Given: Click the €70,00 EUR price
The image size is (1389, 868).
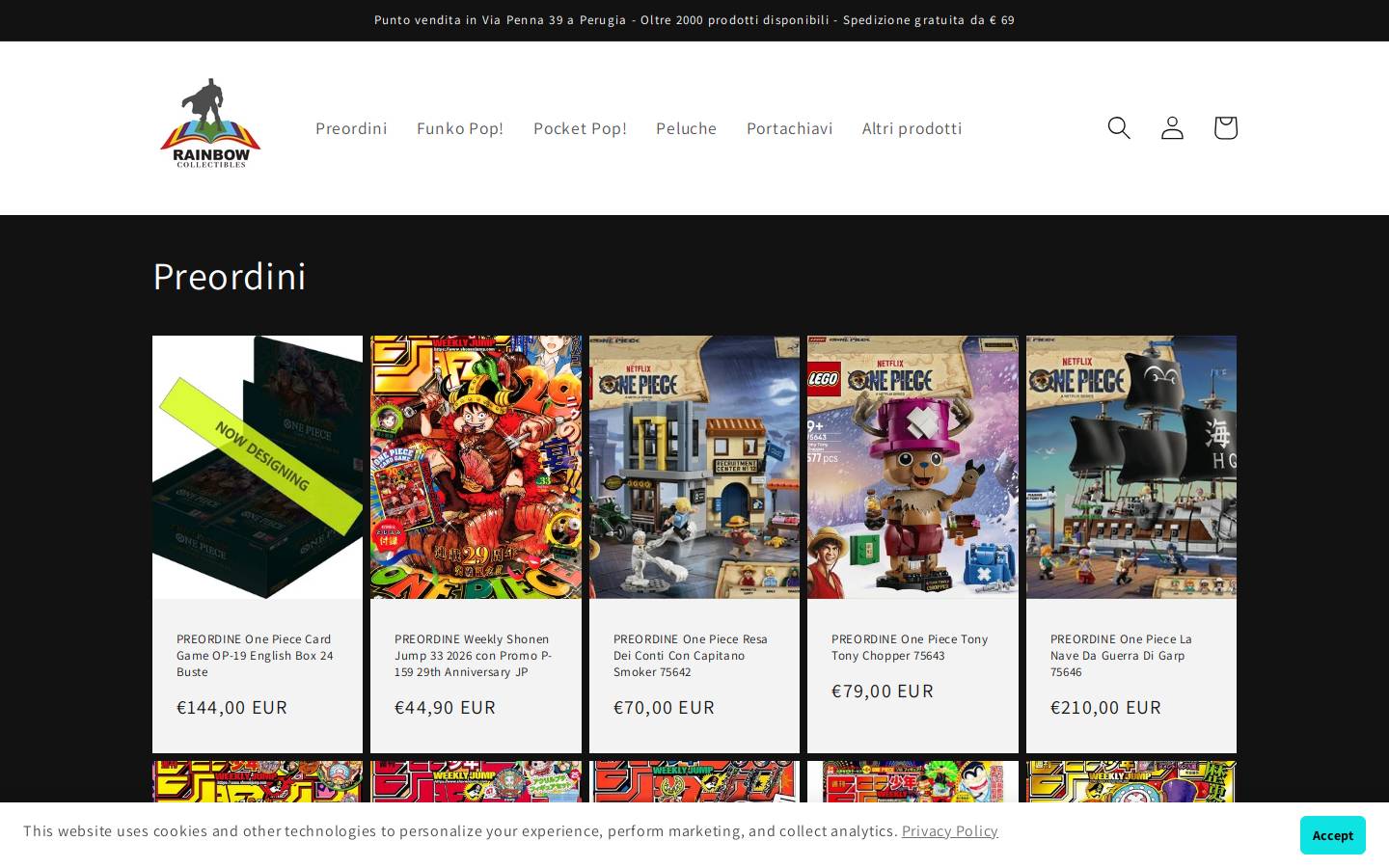Looking at the screenshot, I should (x=664, y=707).
